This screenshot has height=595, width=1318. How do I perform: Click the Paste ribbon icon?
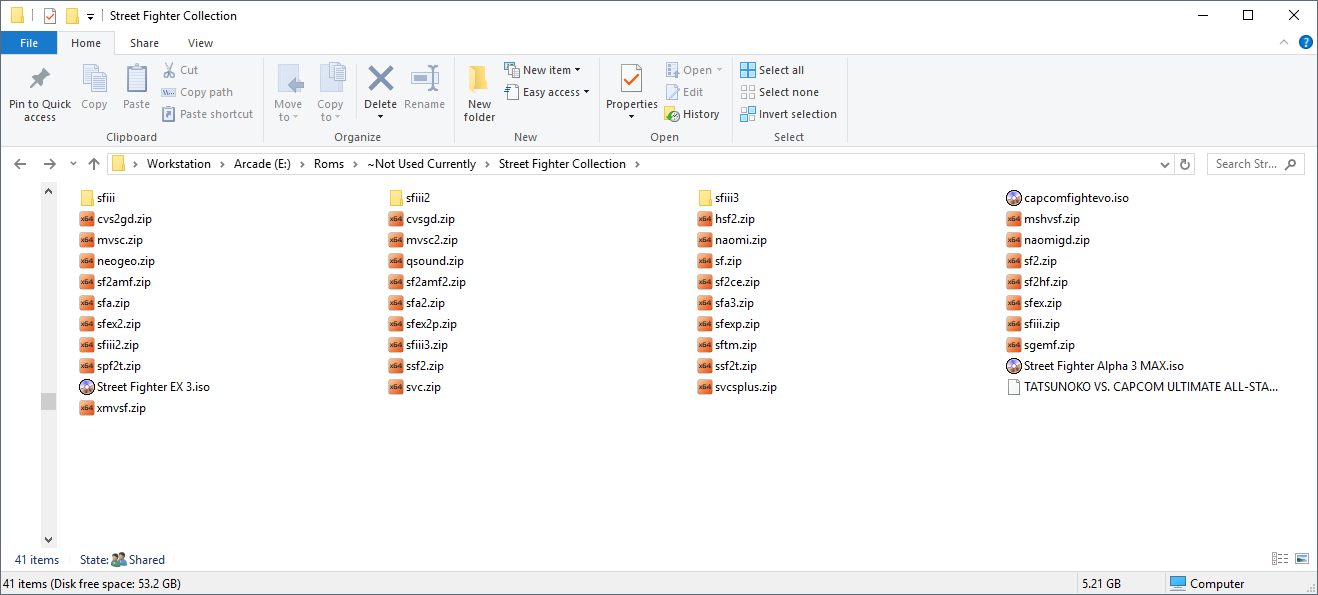pyautogui.click(x=137, y=79)
